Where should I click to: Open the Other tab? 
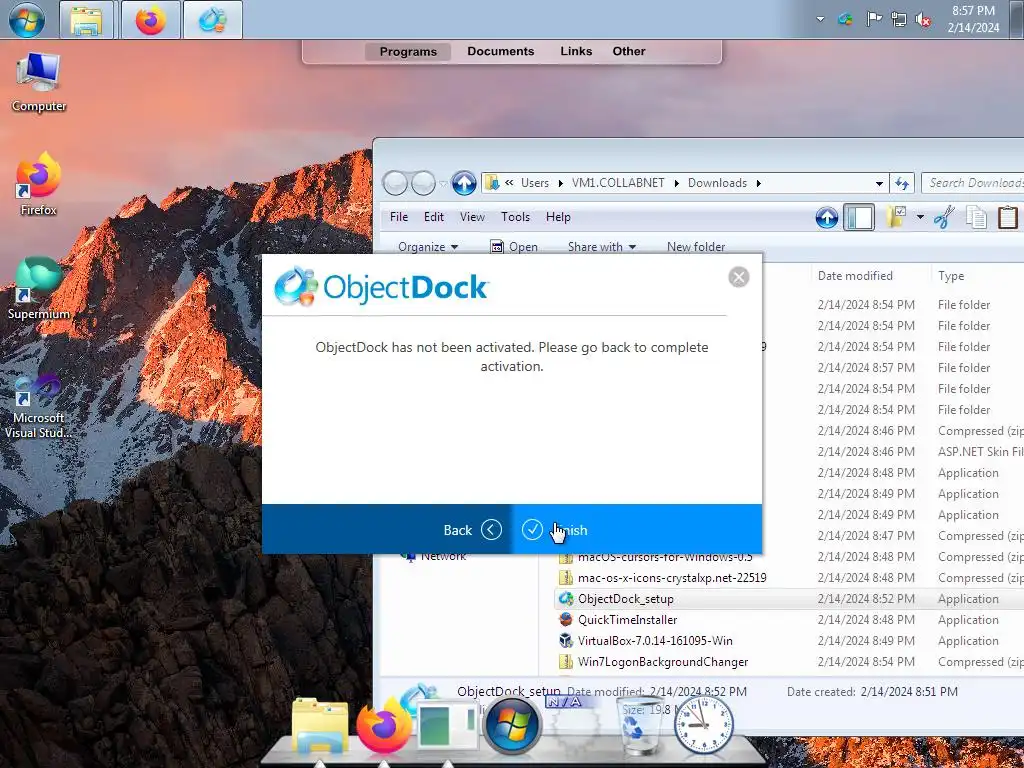coord(629,51)
